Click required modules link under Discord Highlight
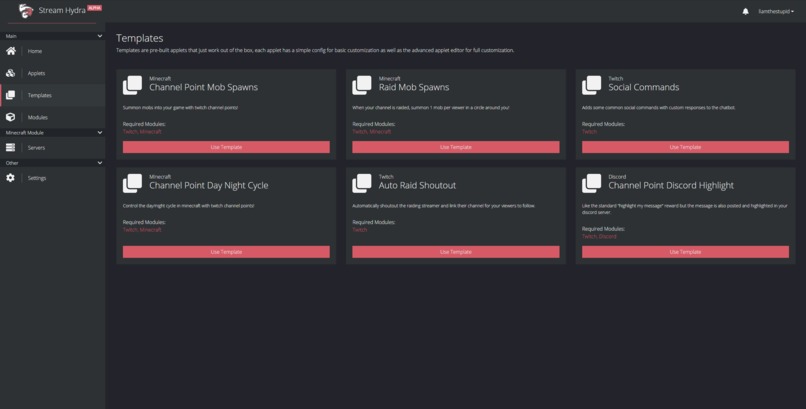Image resolution: width=806 pixels, height=409 pixels. pos(599,236)
